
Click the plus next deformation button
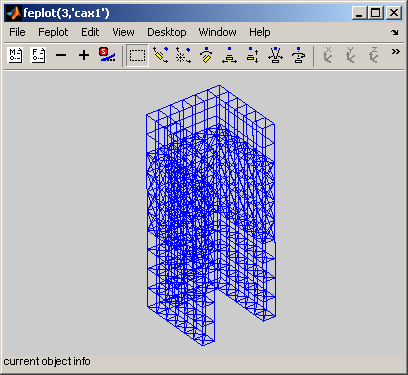(x=84, y=55)
